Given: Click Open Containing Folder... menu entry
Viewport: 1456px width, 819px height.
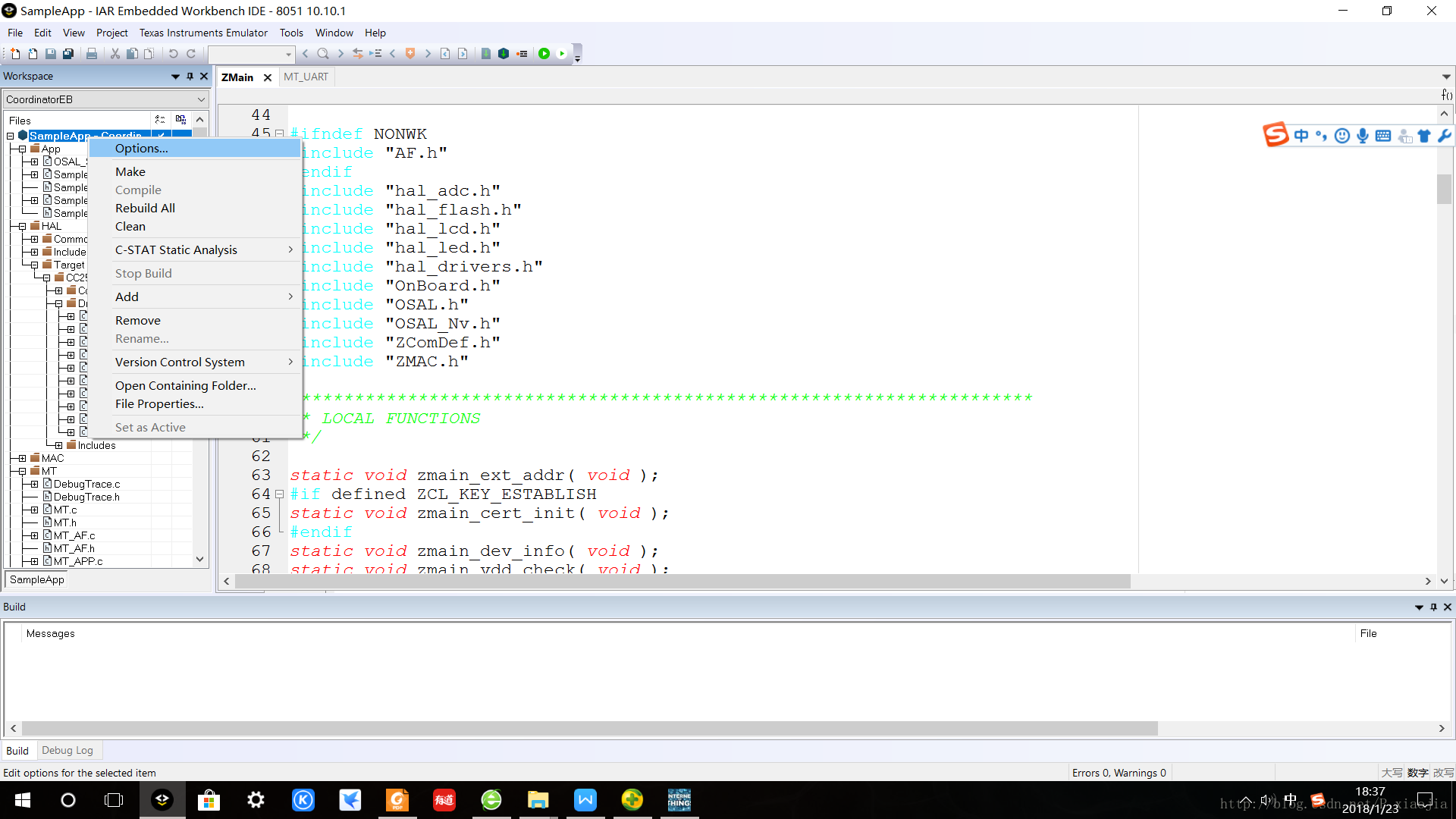Looking at the screenshot, I should pos(195,386).
